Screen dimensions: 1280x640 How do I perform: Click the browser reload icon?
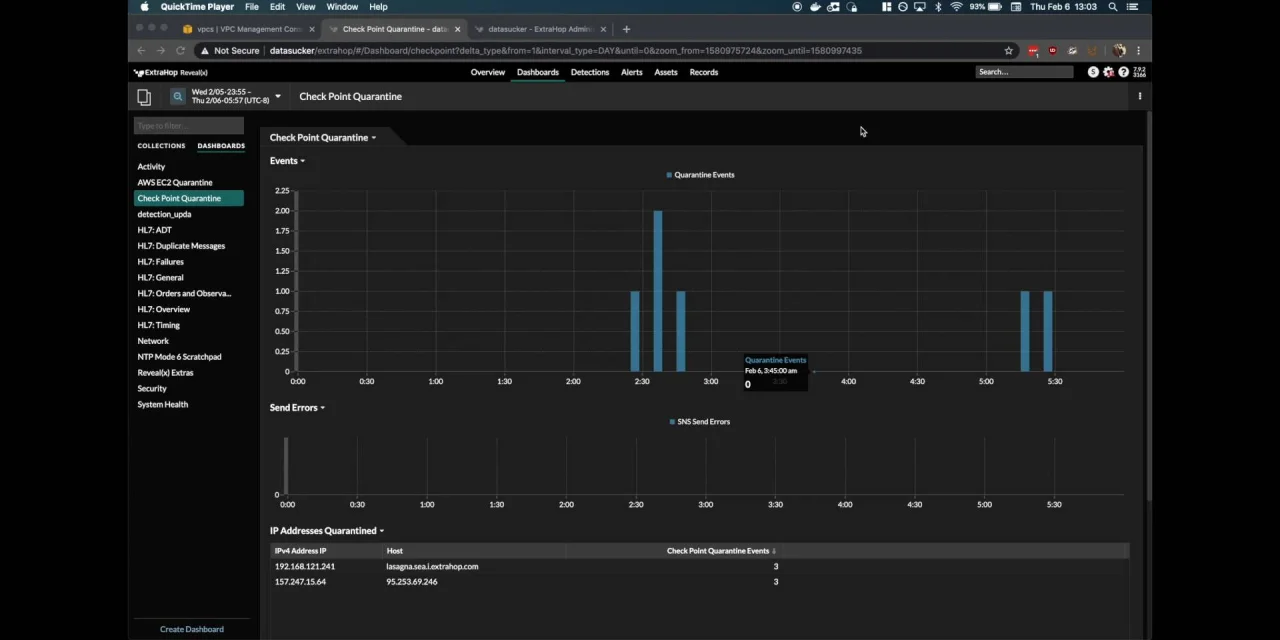click(x=181, y=51)
